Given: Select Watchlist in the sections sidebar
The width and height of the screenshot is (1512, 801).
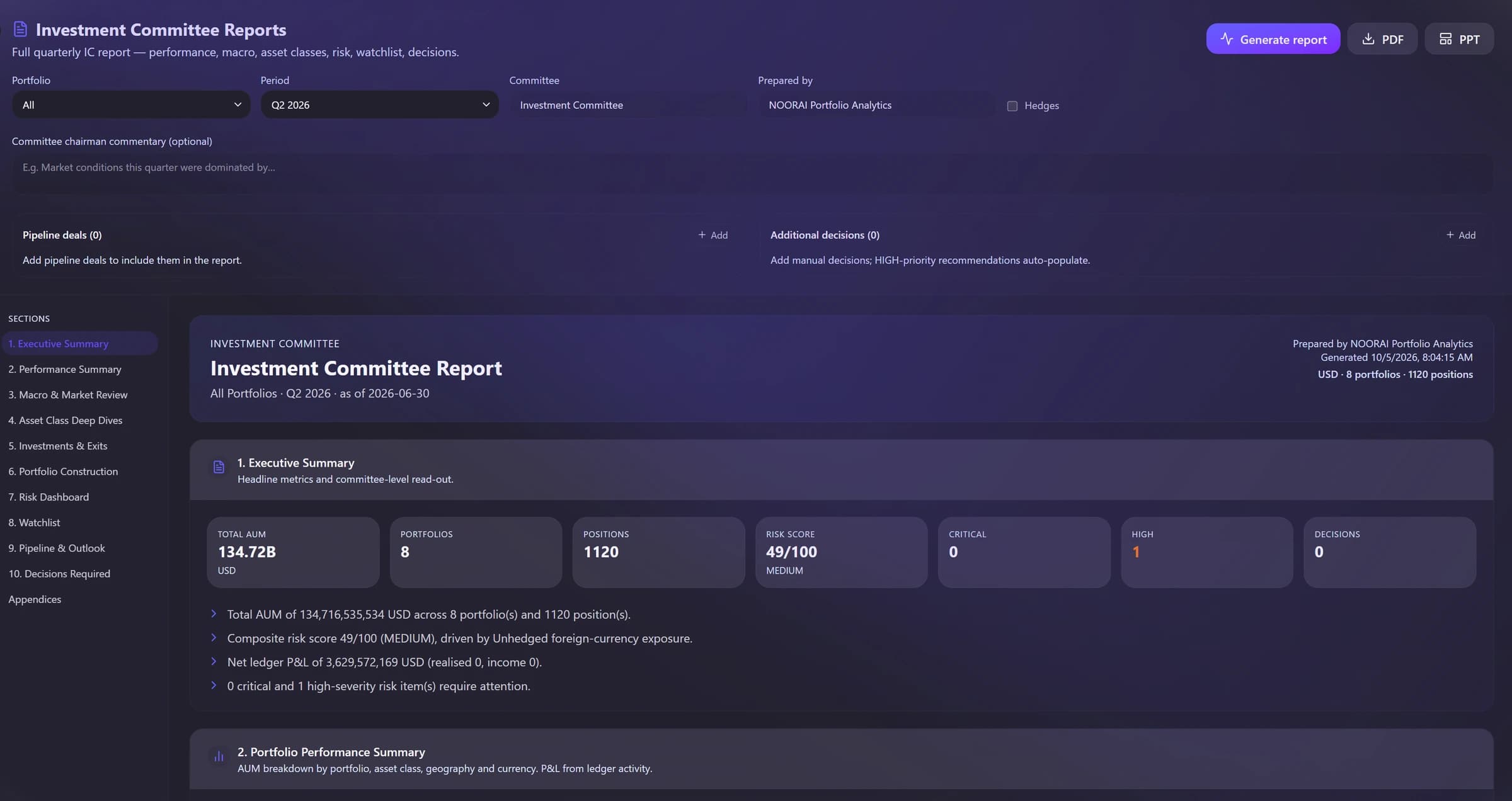Looking at the screenshot, I should [80, 523].
